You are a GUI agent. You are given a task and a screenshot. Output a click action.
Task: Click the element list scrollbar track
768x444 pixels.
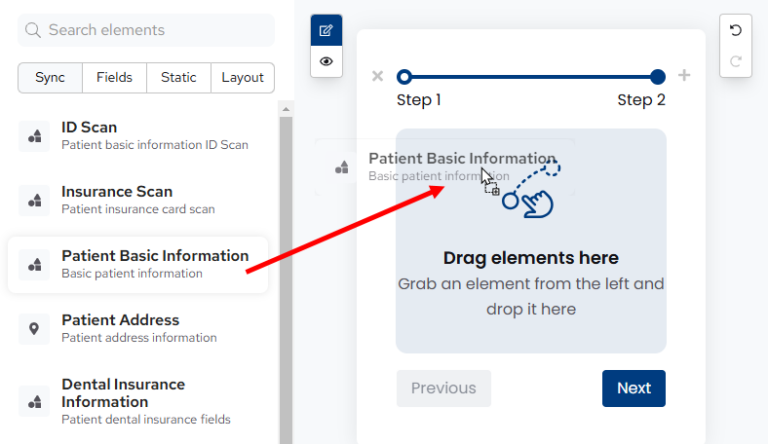[x=286, y=280]
